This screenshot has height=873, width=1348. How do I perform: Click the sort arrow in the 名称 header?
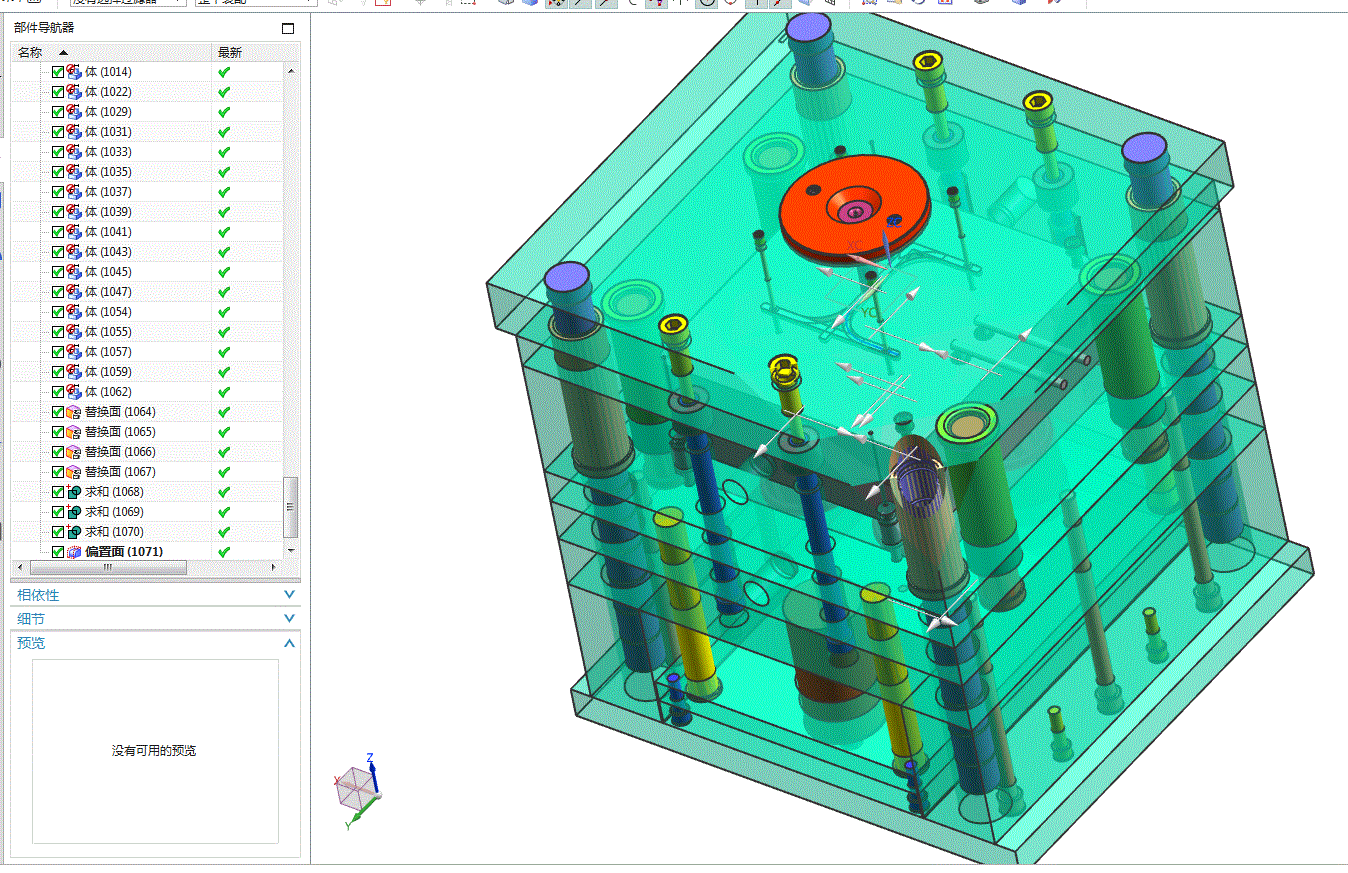[x=64, y=52]
